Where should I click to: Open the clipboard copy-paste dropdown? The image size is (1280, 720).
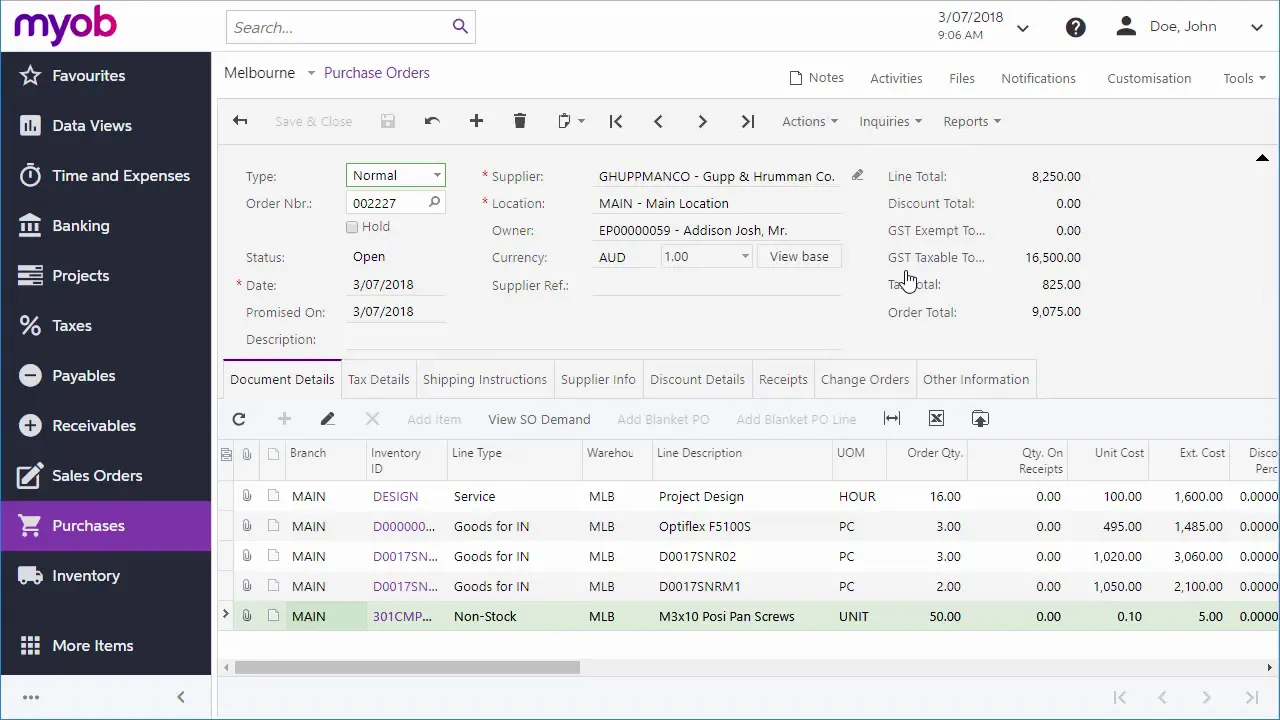click(571, 121)
